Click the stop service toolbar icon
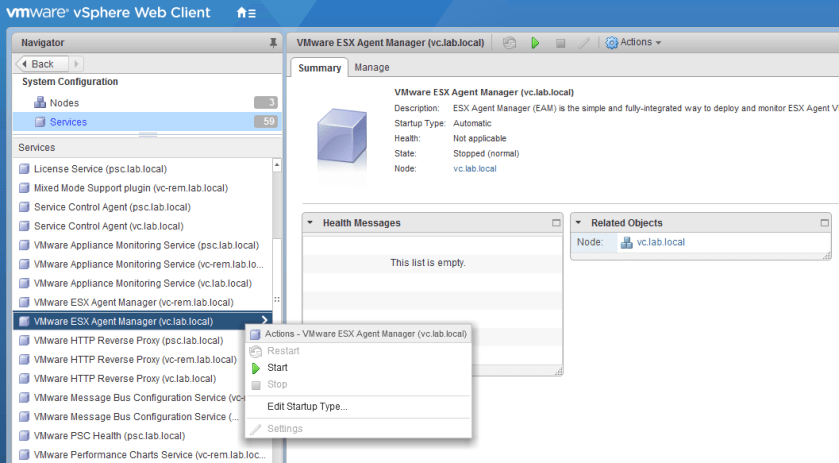839x463 pixels. (x=560, y=43)
